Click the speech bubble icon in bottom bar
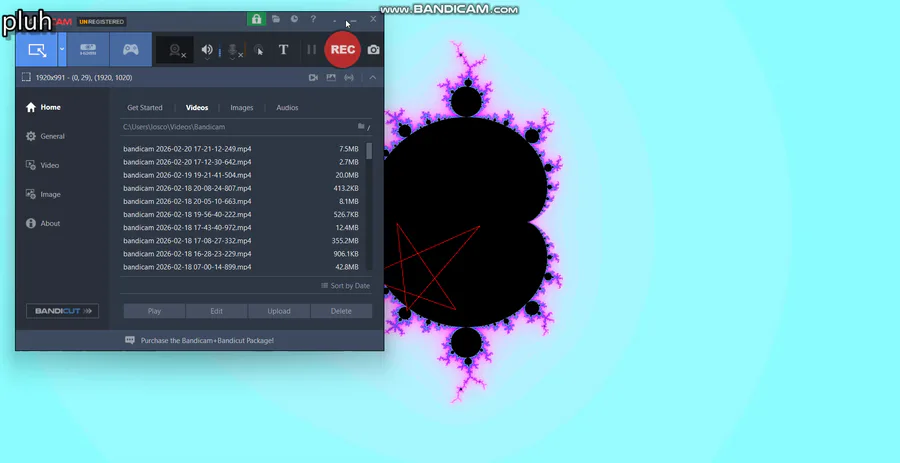900x463 pixels. (130, 340)
